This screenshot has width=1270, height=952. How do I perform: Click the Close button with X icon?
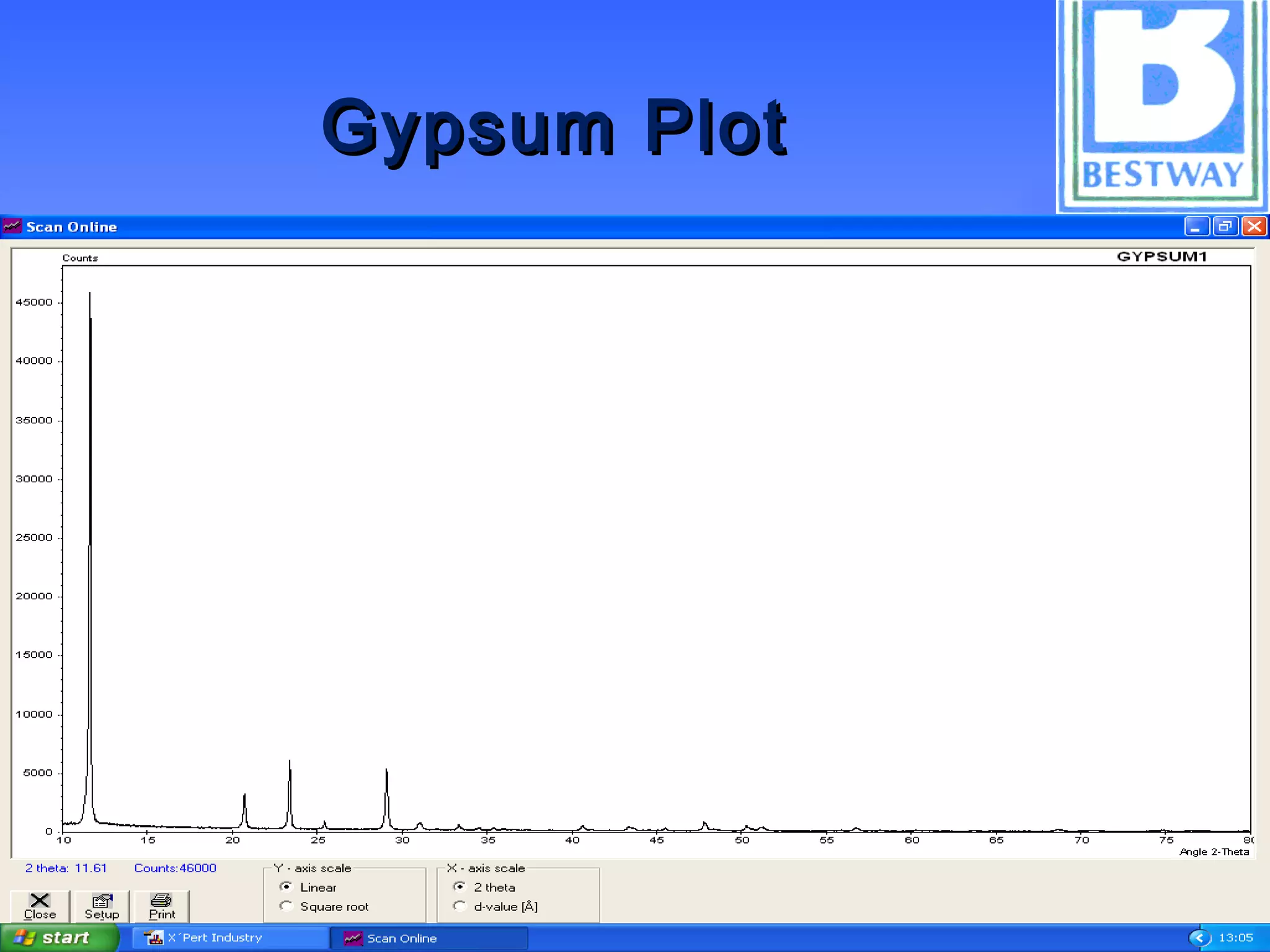[x=40, y=906]
